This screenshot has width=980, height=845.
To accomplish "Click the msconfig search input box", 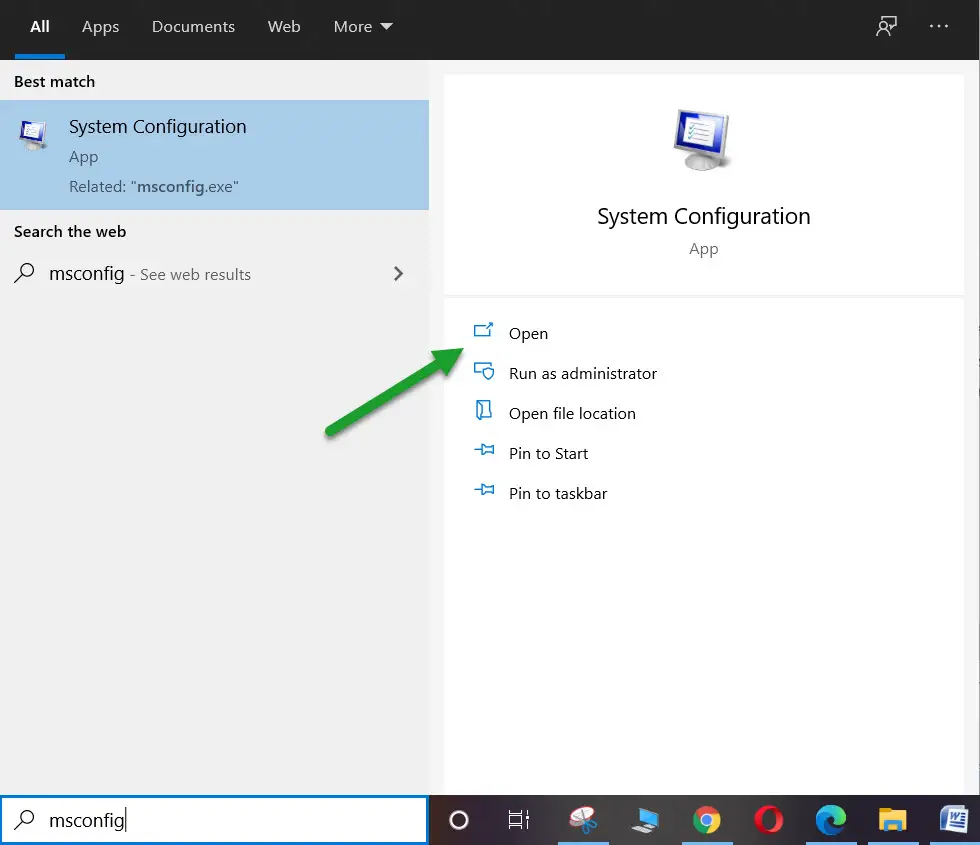I will point(214,820).
